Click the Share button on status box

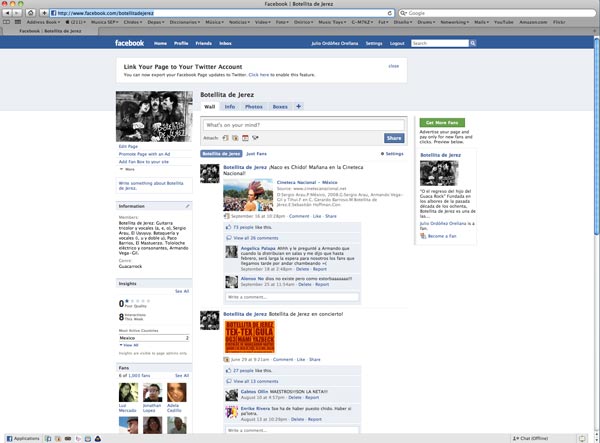(x=394, y=138)
